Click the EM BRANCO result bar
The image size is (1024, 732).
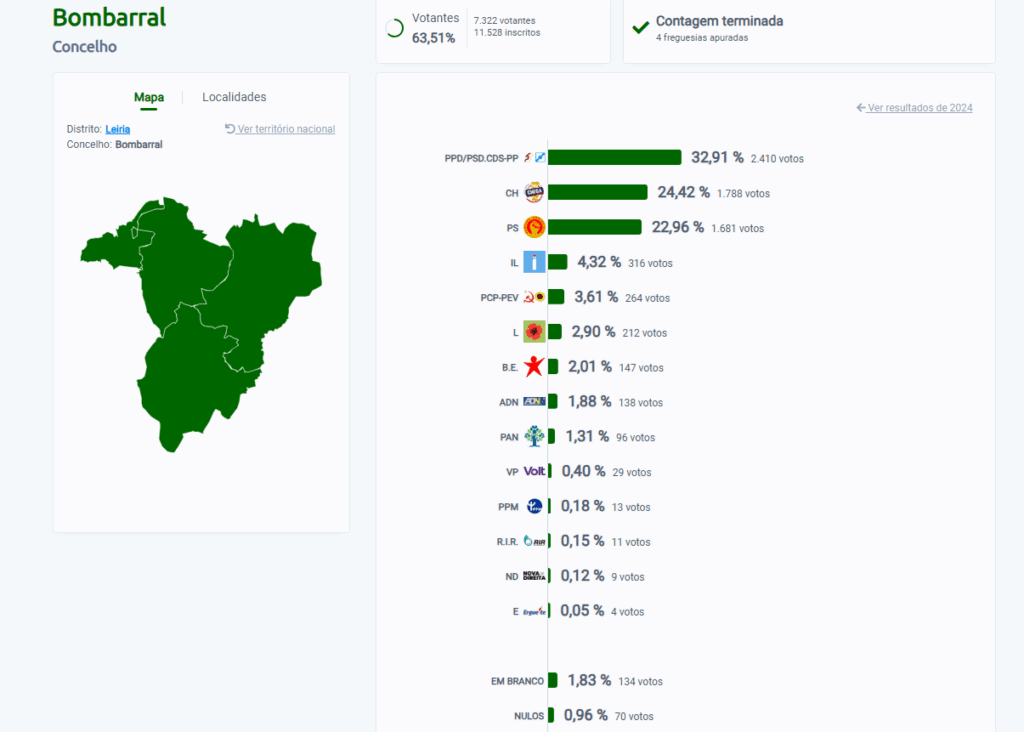[552, 681]
